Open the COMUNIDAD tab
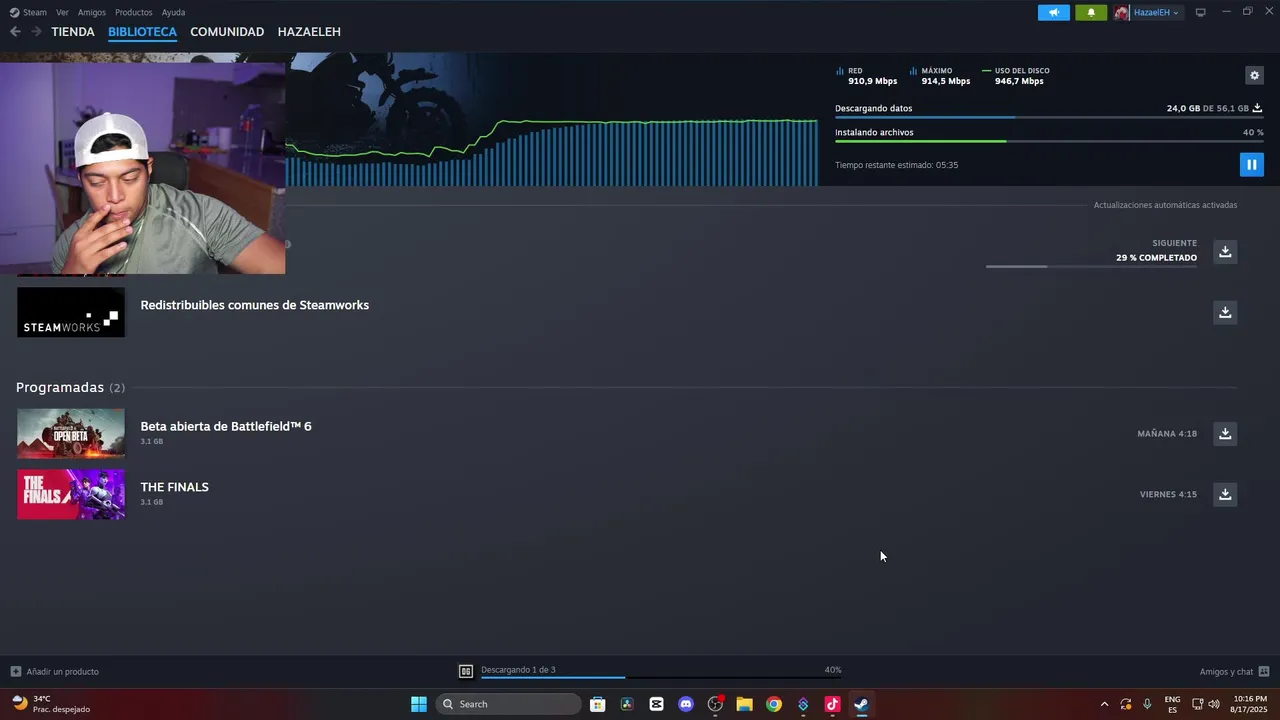The width and height of the screenshot is (1280, 720). click(x=227, y=32)
